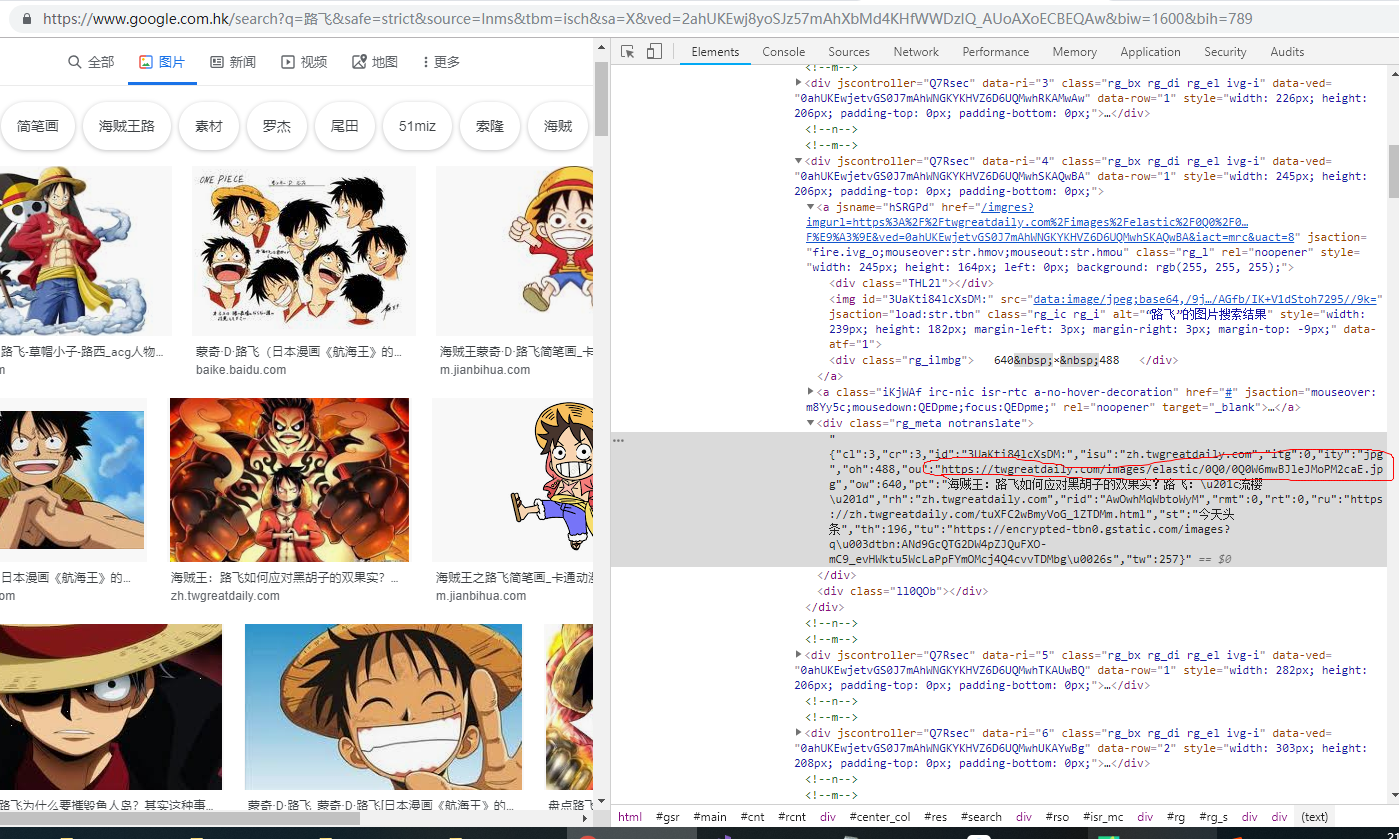1399x839 pixels.
Task: Open the baike.baidu.com source link
Action: (240, 369)
